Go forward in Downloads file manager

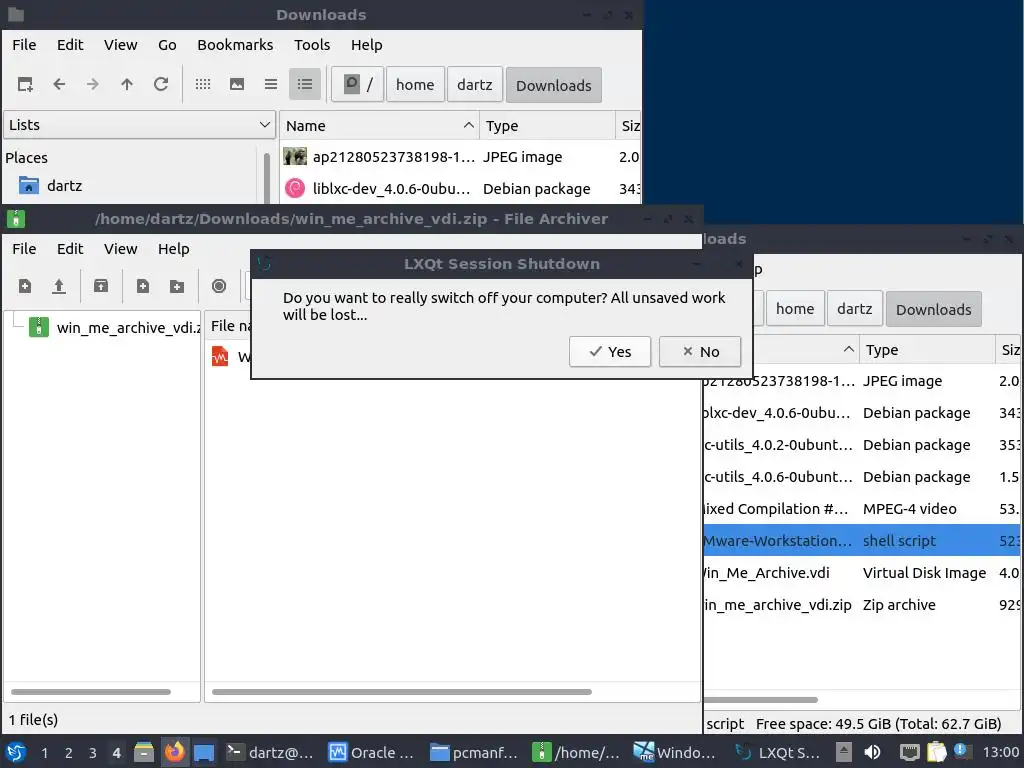93,84
